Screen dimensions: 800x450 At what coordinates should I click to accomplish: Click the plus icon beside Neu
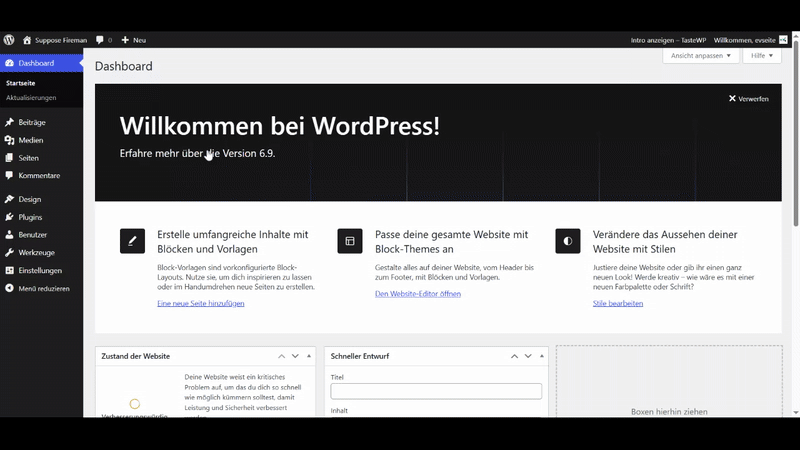tap(125, 40)
